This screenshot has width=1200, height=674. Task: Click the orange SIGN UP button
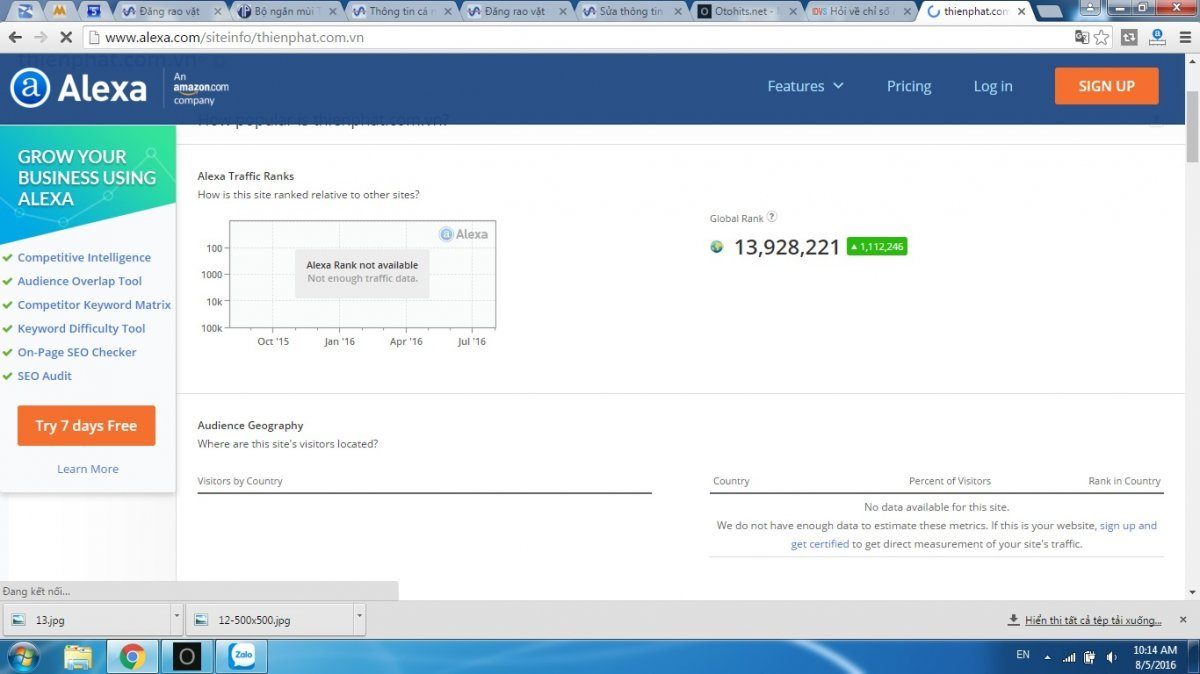click(x=1106, y=86)
